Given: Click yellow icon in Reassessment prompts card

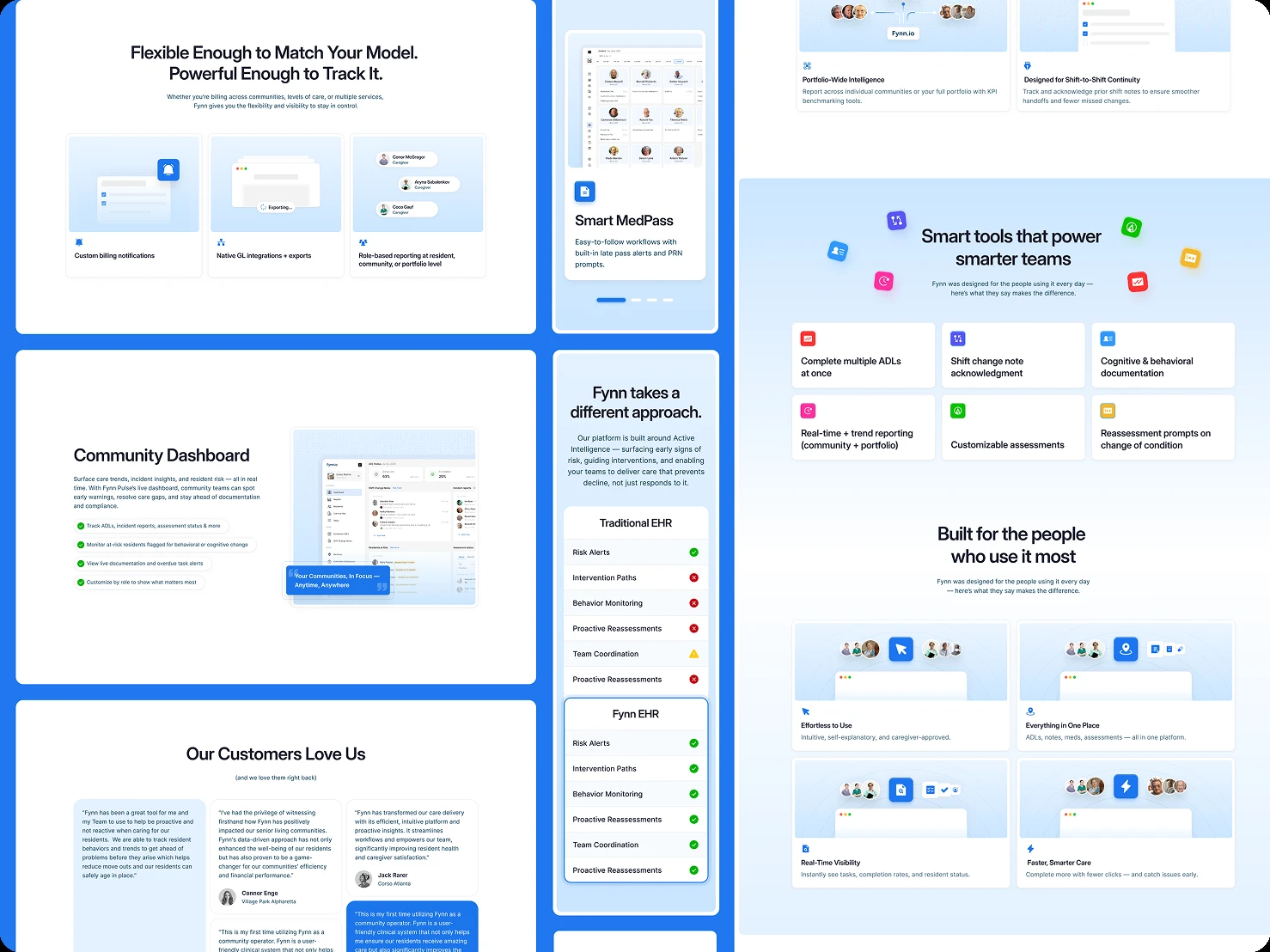Looking at the screenshot, I should [x=1108, y=411].
